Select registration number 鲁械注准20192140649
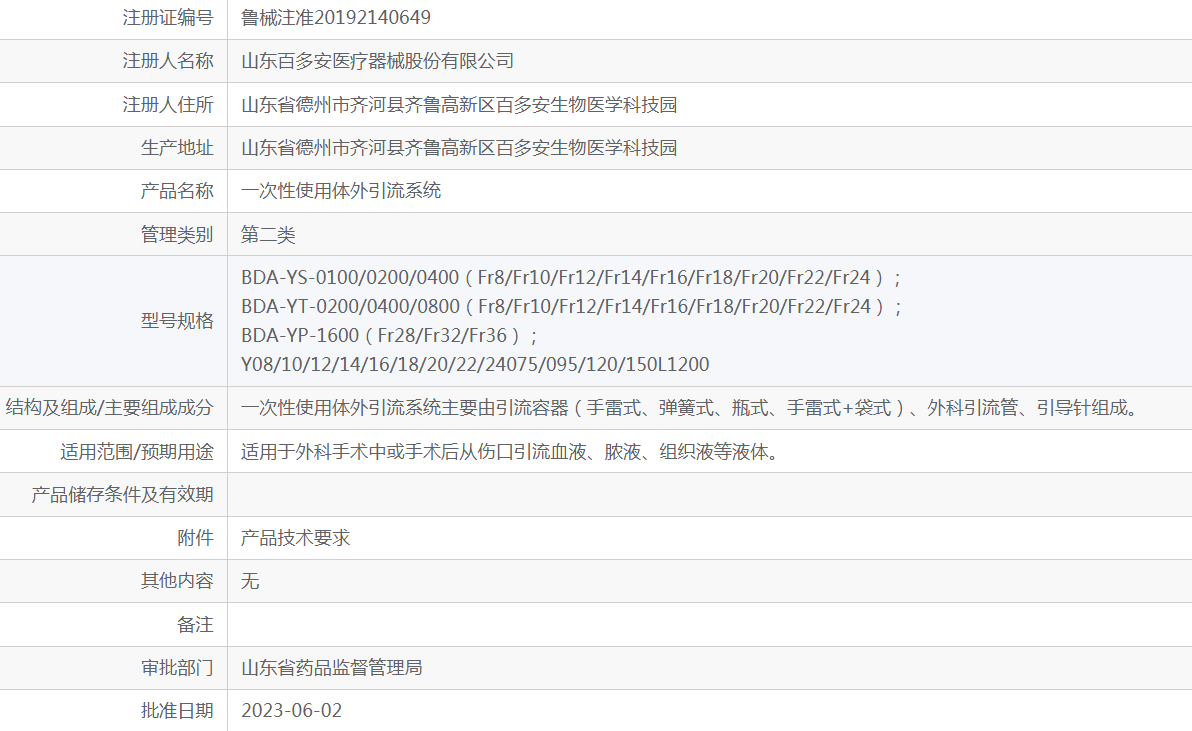The width and height of the screenshot is (1192, 731). [336, 17]
